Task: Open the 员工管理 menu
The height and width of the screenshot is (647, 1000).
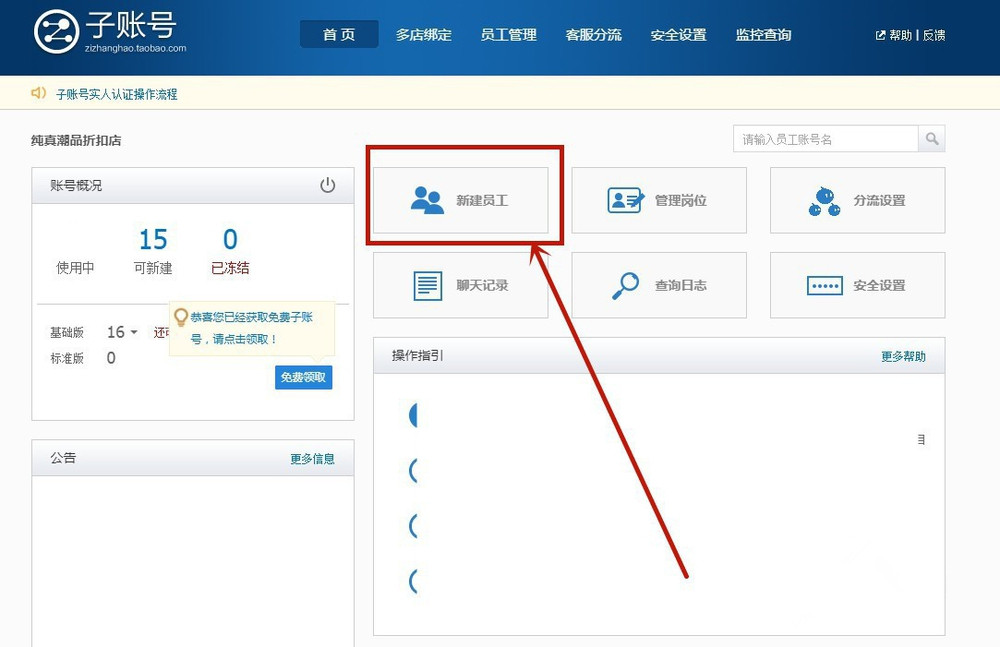Action: click(508, 35)
